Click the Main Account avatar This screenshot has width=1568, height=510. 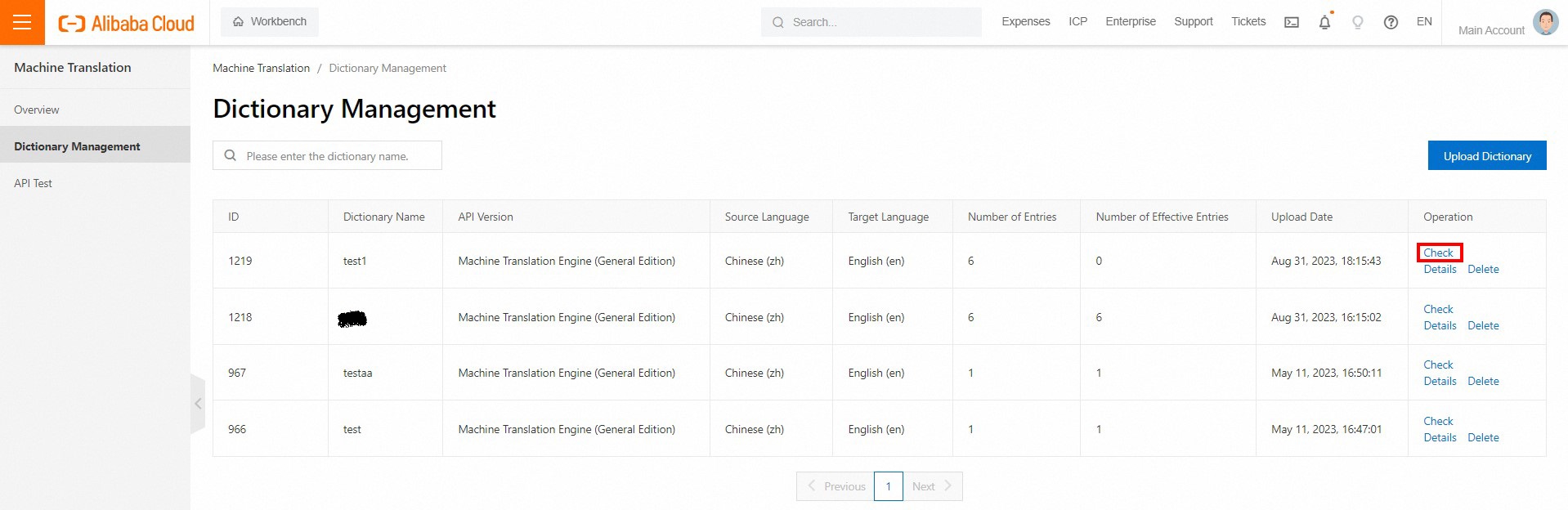point(1545,22)
